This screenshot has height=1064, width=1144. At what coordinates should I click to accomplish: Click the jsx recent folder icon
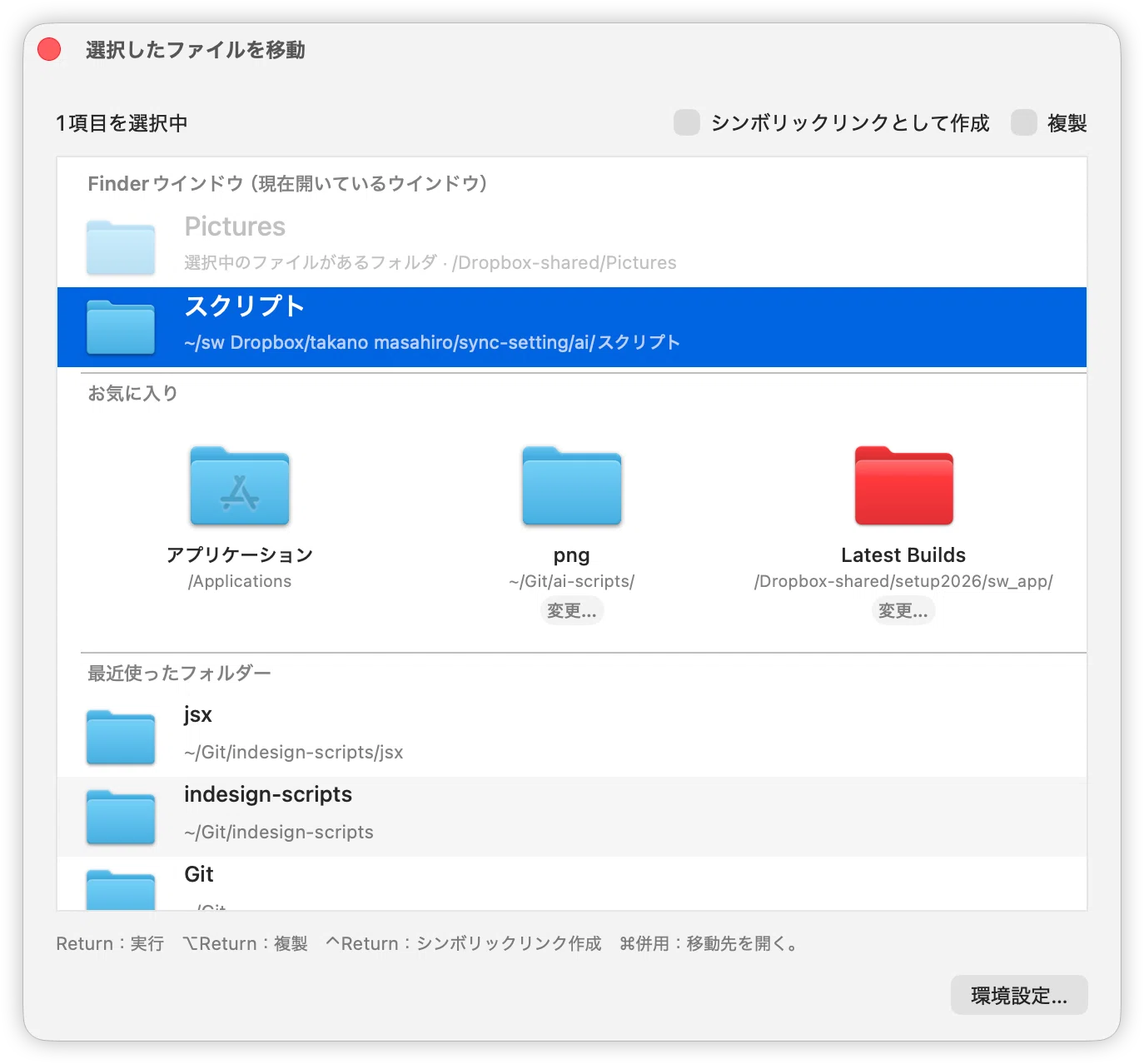tap(121, 737)
